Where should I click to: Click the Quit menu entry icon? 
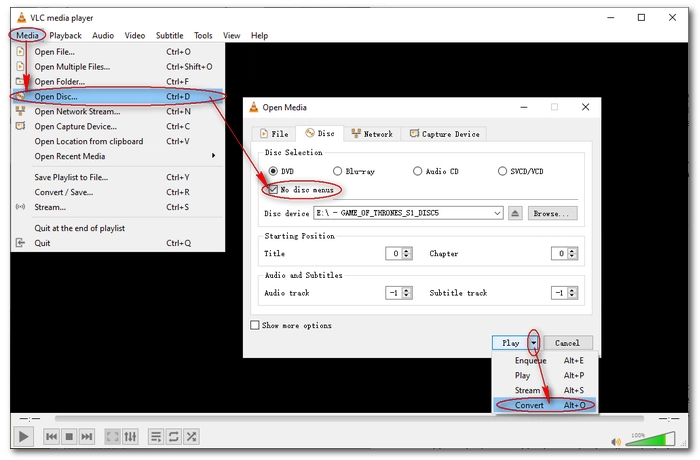[20, 243]
